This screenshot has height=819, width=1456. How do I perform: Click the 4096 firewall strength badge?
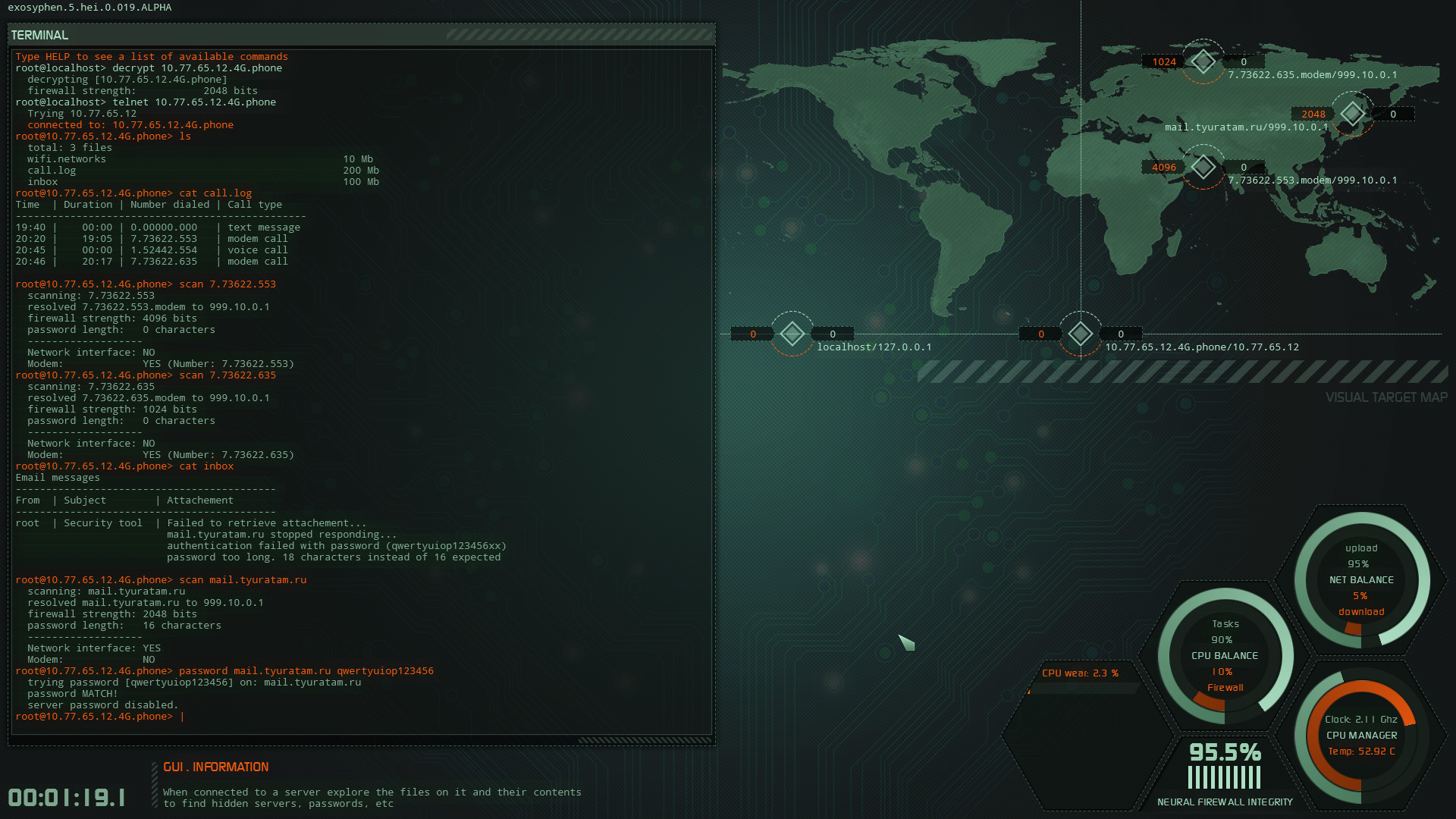coord(1163,167)
